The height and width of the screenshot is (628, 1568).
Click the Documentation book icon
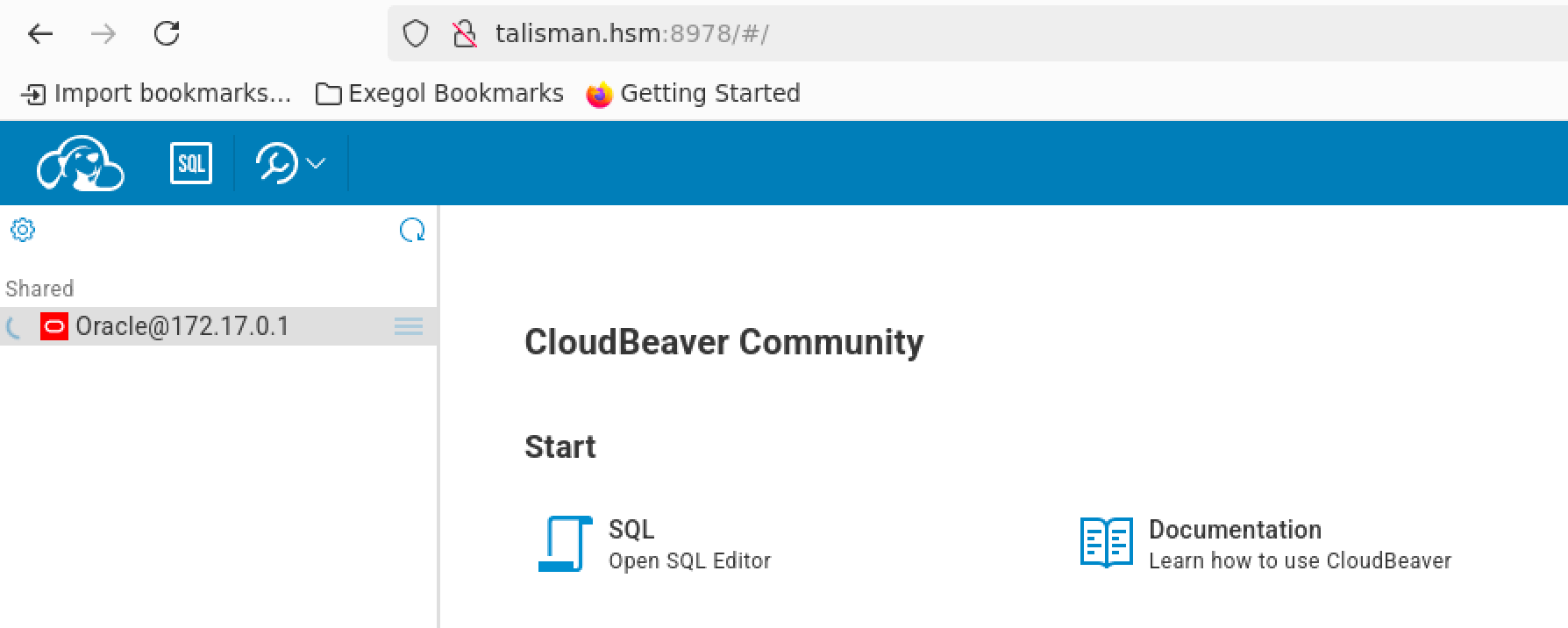coord(1106,543)
